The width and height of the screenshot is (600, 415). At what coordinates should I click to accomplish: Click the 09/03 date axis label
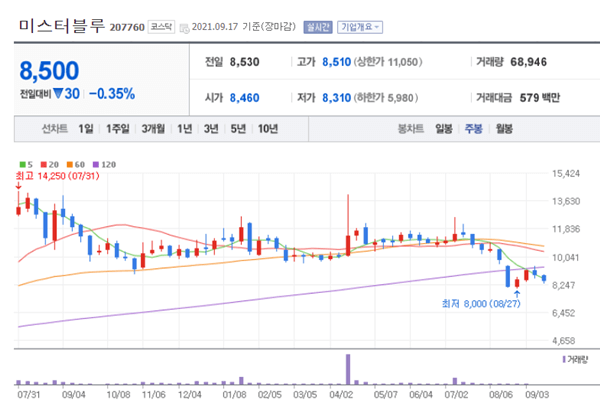point(537,394)
